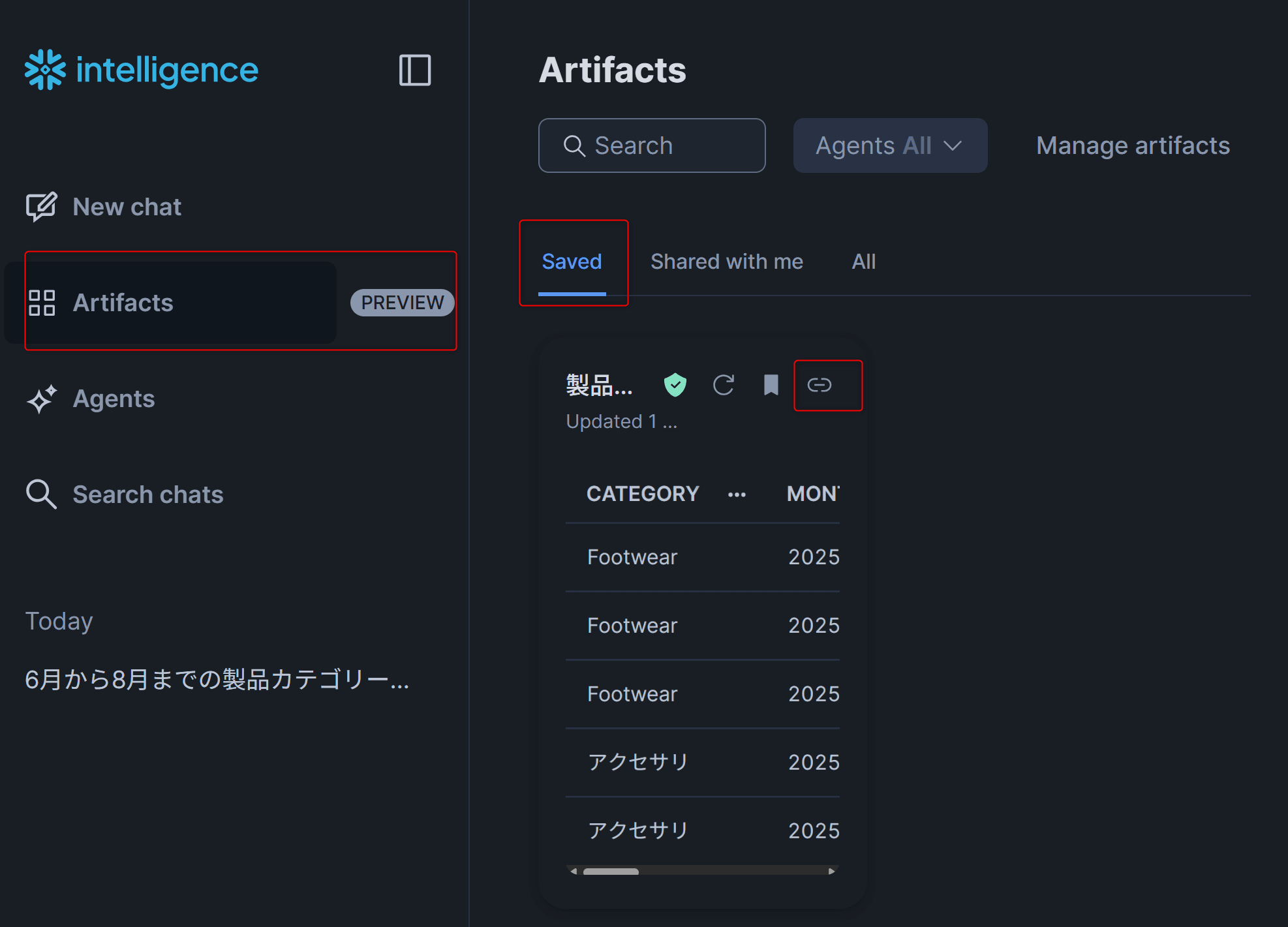Collapse the sidebar panel icon

point(415,70)
